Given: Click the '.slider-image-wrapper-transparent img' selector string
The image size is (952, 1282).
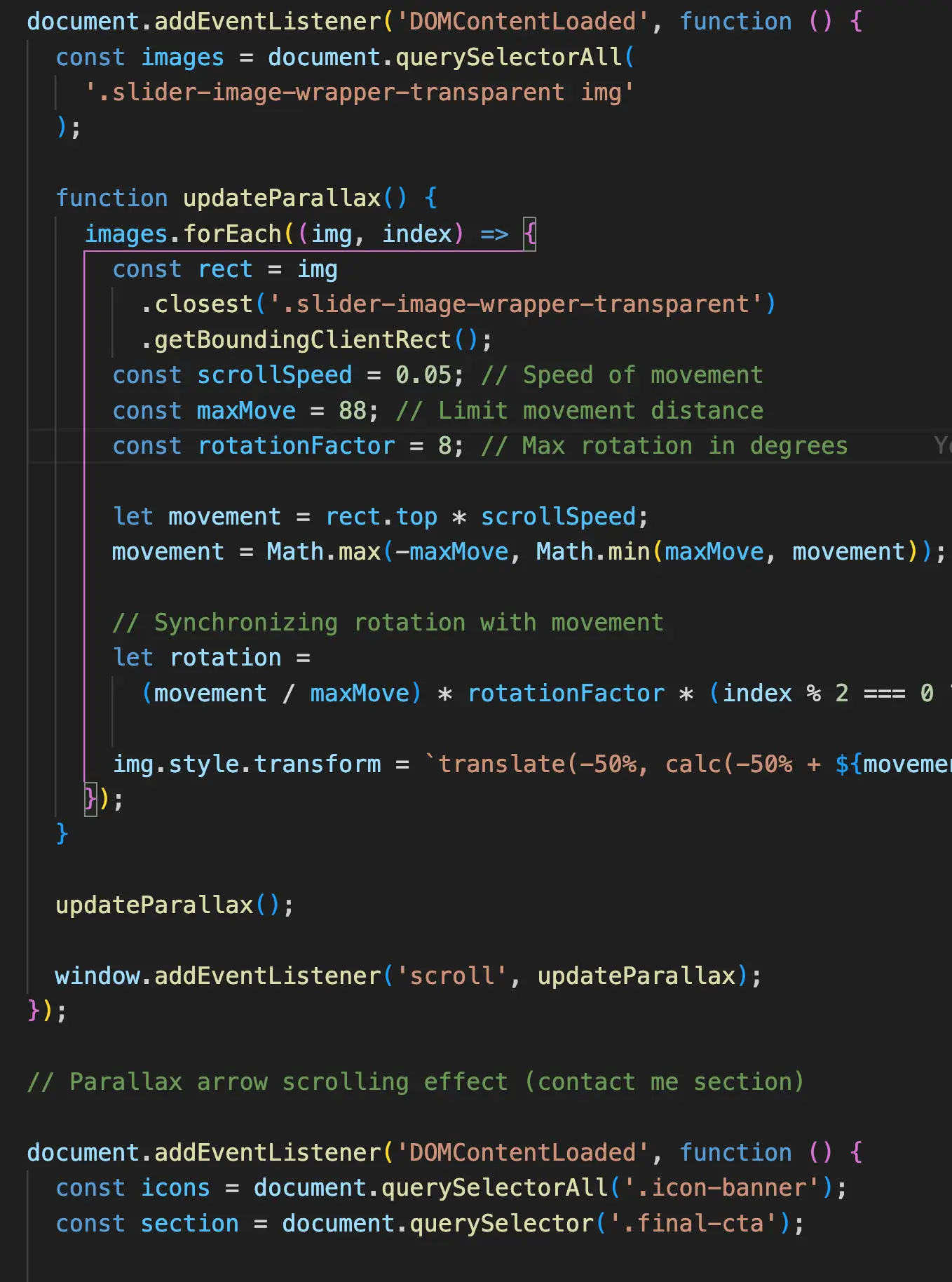Looking at the screenshot, I should coord(360,93).
